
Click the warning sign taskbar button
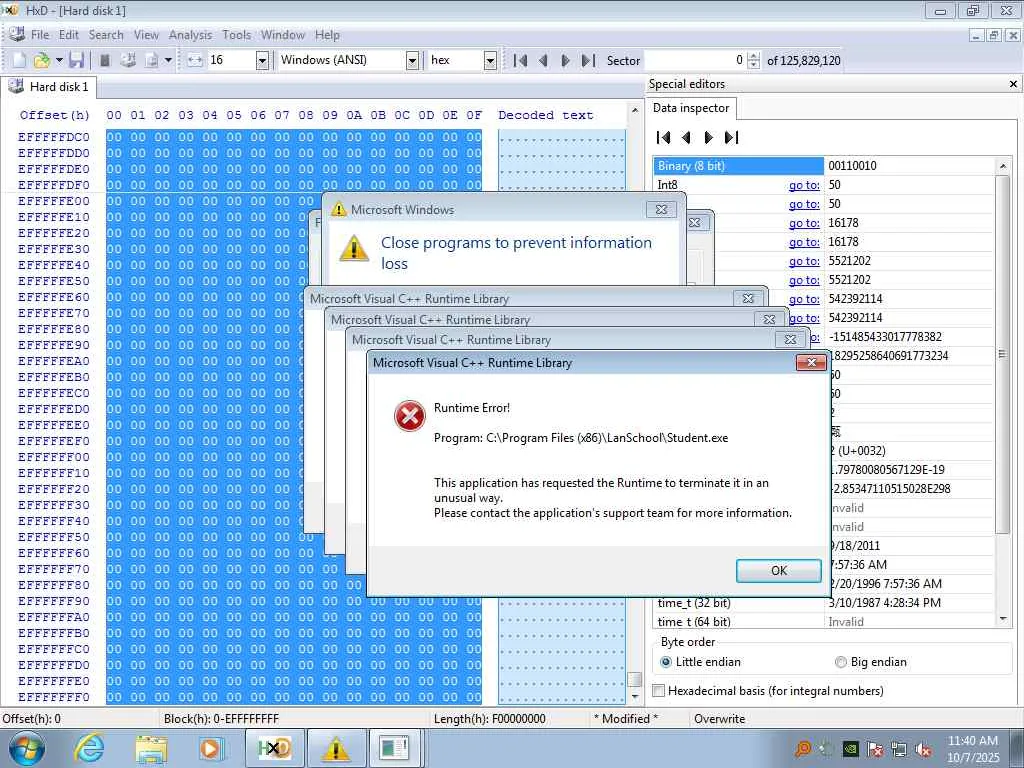pos(336,748)
